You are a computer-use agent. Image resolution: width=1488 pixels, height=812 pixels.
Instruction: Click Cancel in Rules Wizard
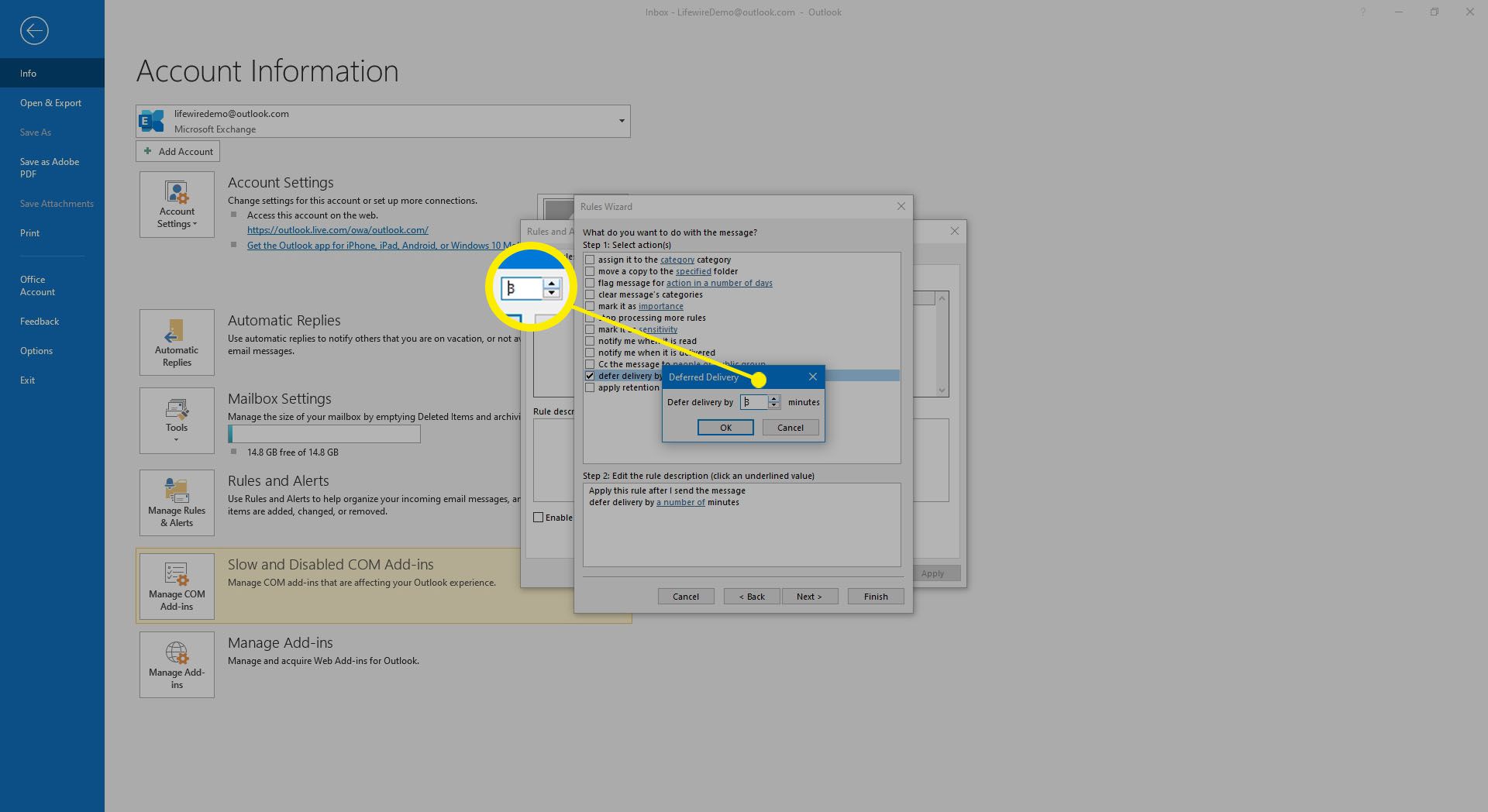[686, 597]
